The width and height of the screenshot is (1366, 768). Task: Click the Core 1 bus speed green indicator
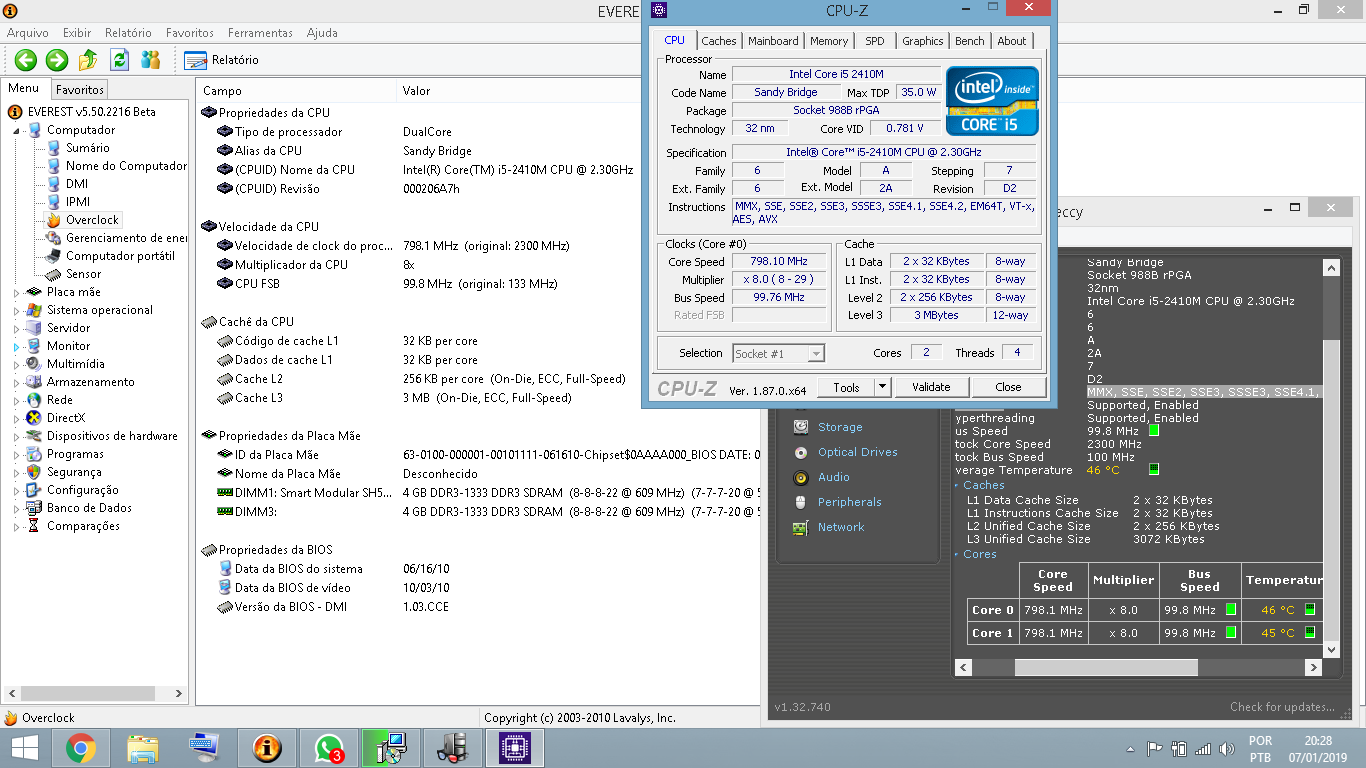pyautogui.click(x=1231, y=633)
